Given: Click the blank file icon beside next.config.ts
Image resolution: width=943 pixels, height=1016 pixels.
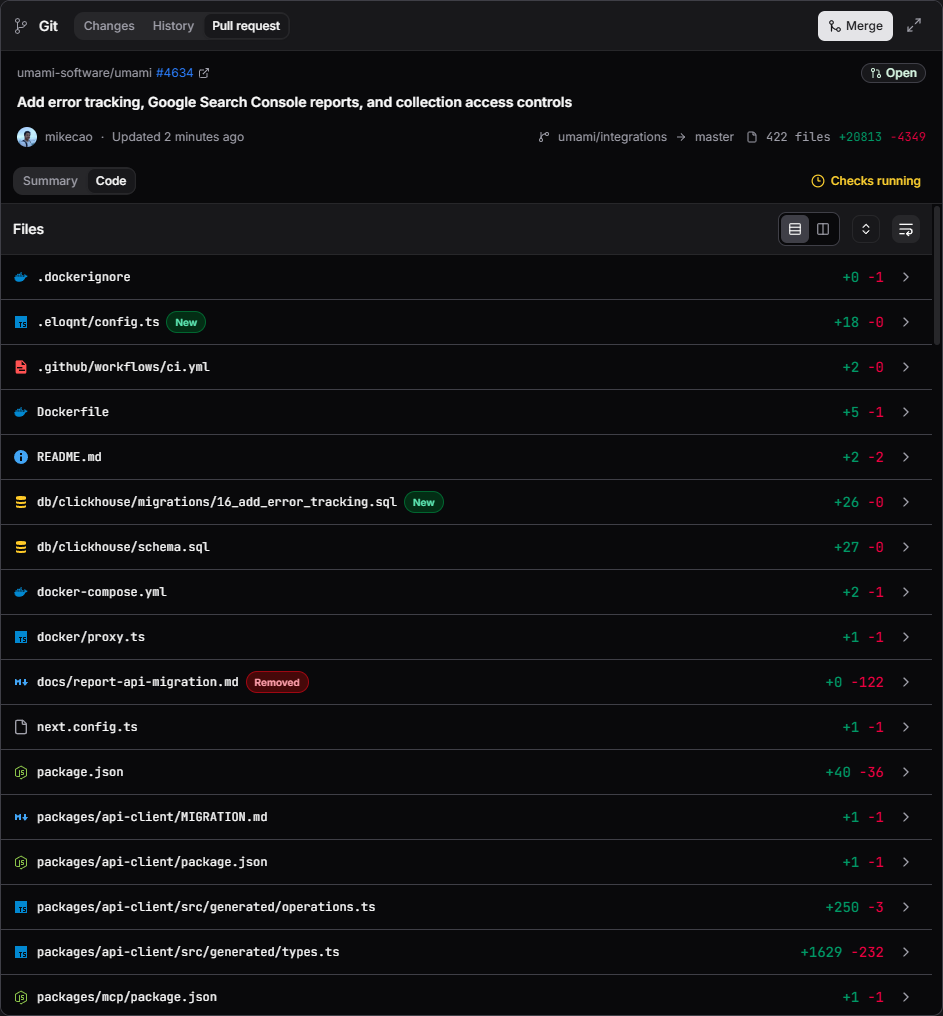Looking at the screenshot, I should (21, 727).
